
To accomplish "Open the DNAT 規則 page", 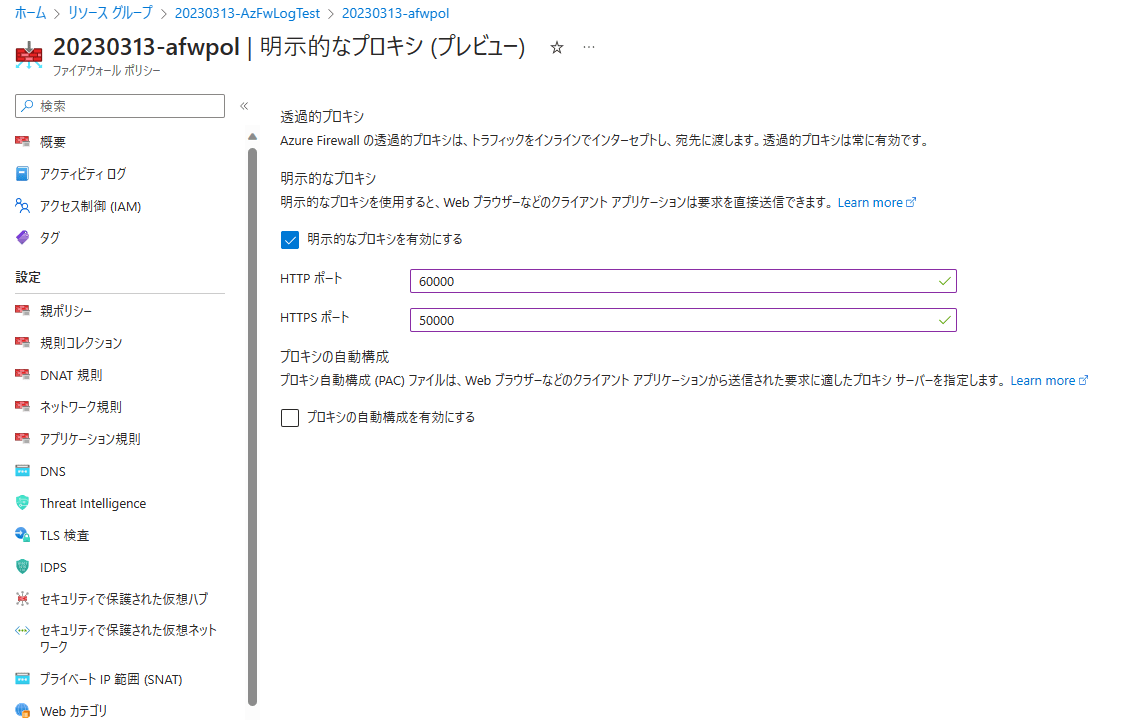I will (71, 375).
